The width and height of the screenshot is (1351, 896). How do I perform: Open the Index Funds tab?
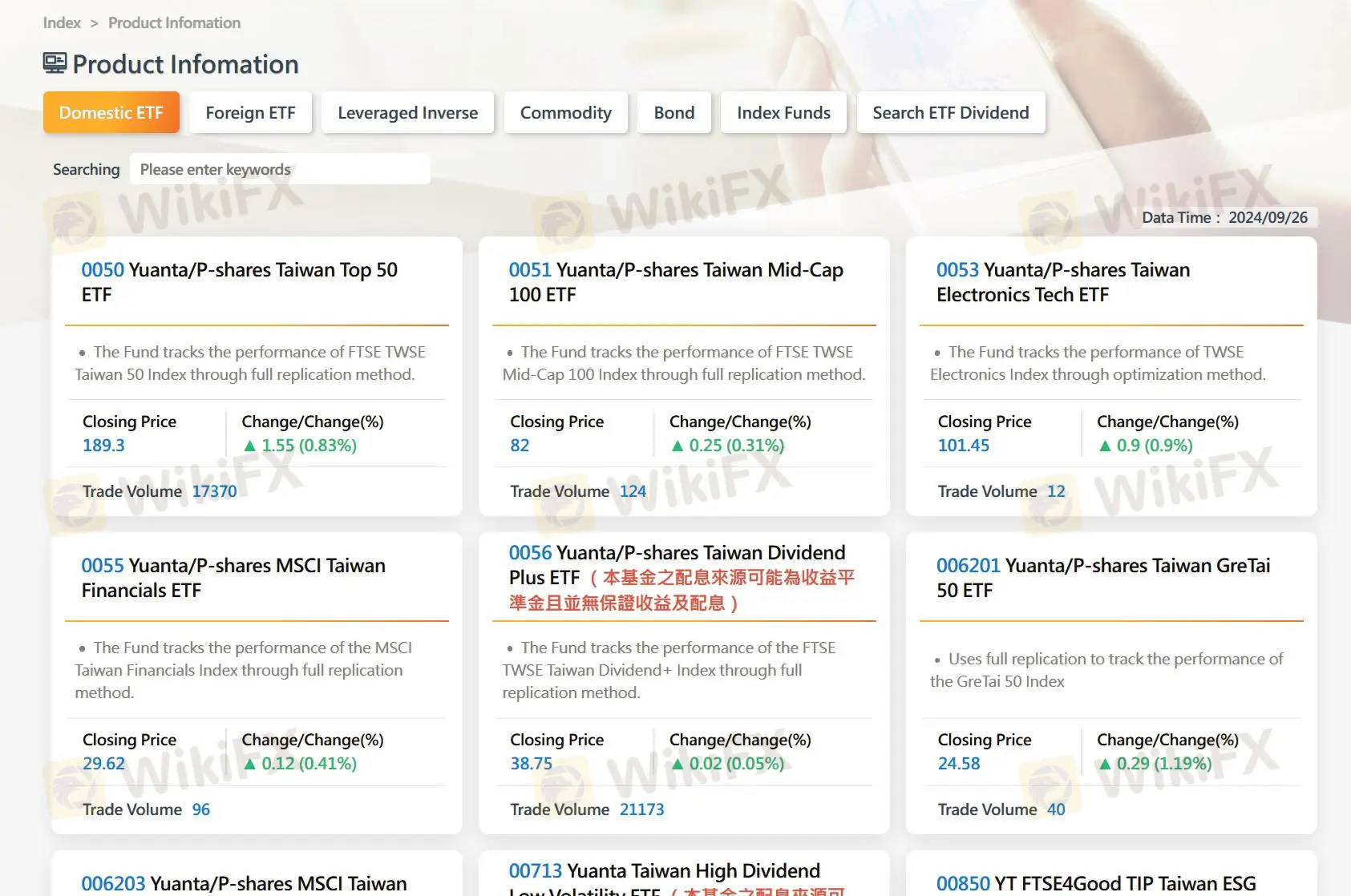[783, 112]
